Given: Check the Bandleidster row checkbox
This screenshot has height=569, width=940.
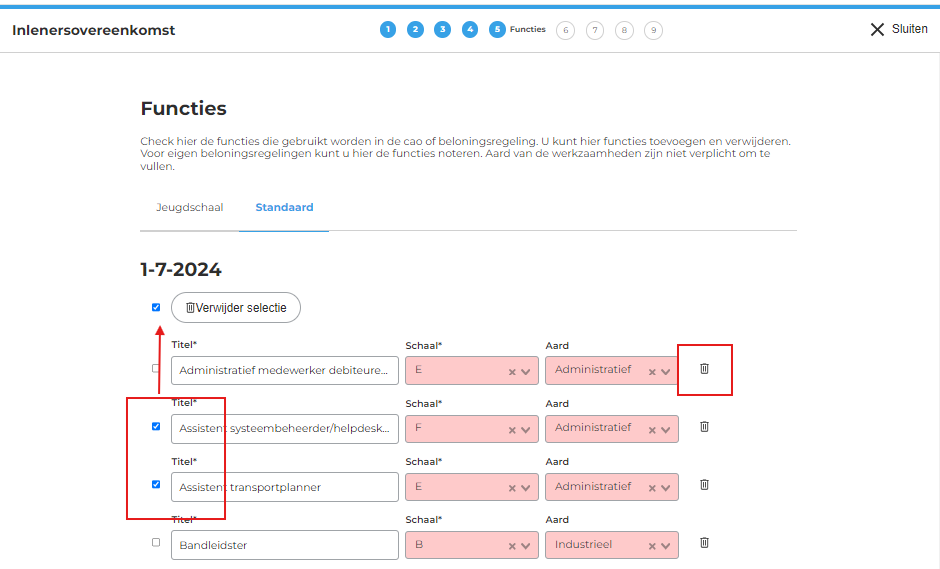Looking at the screenshot, I should pyautogui.click(x=156, y=542).
